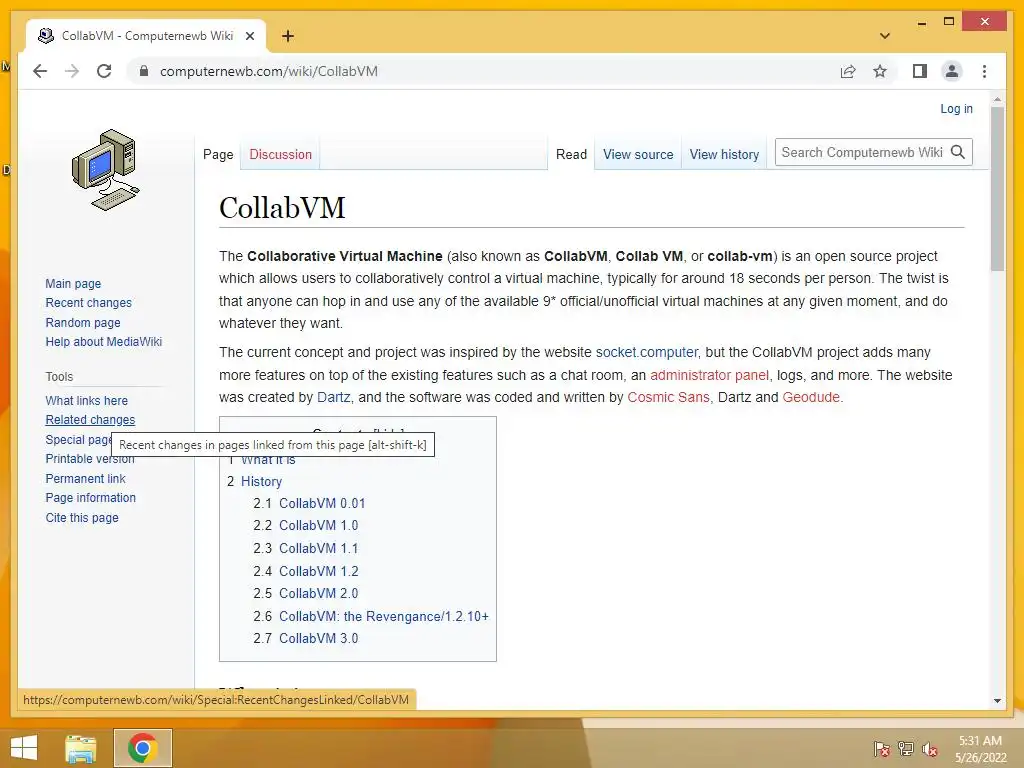Viewport: 1024px width, 768px height.
Task: Open Permanent link in Tools
Action: pyautogui.click(x=85, y=479)
